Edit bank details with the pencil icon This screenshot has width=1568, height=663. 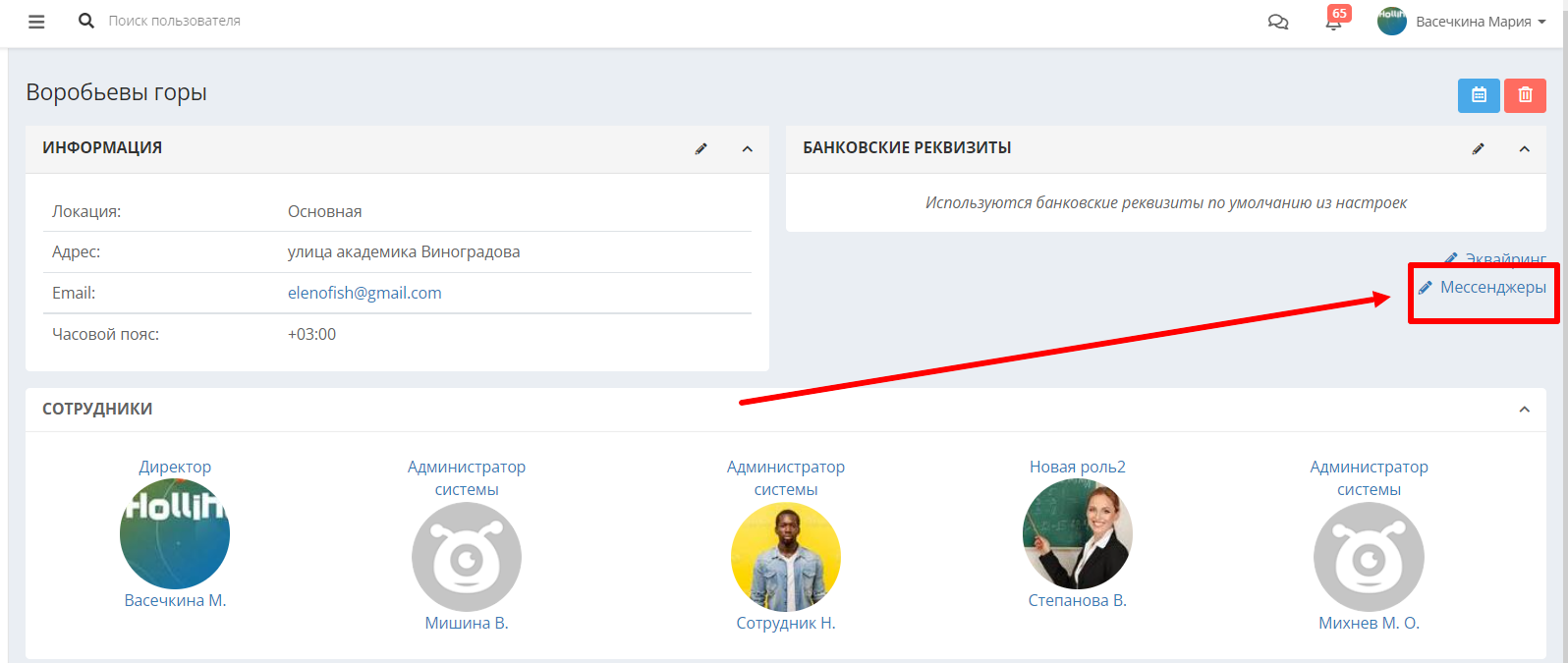[1479, 149]
